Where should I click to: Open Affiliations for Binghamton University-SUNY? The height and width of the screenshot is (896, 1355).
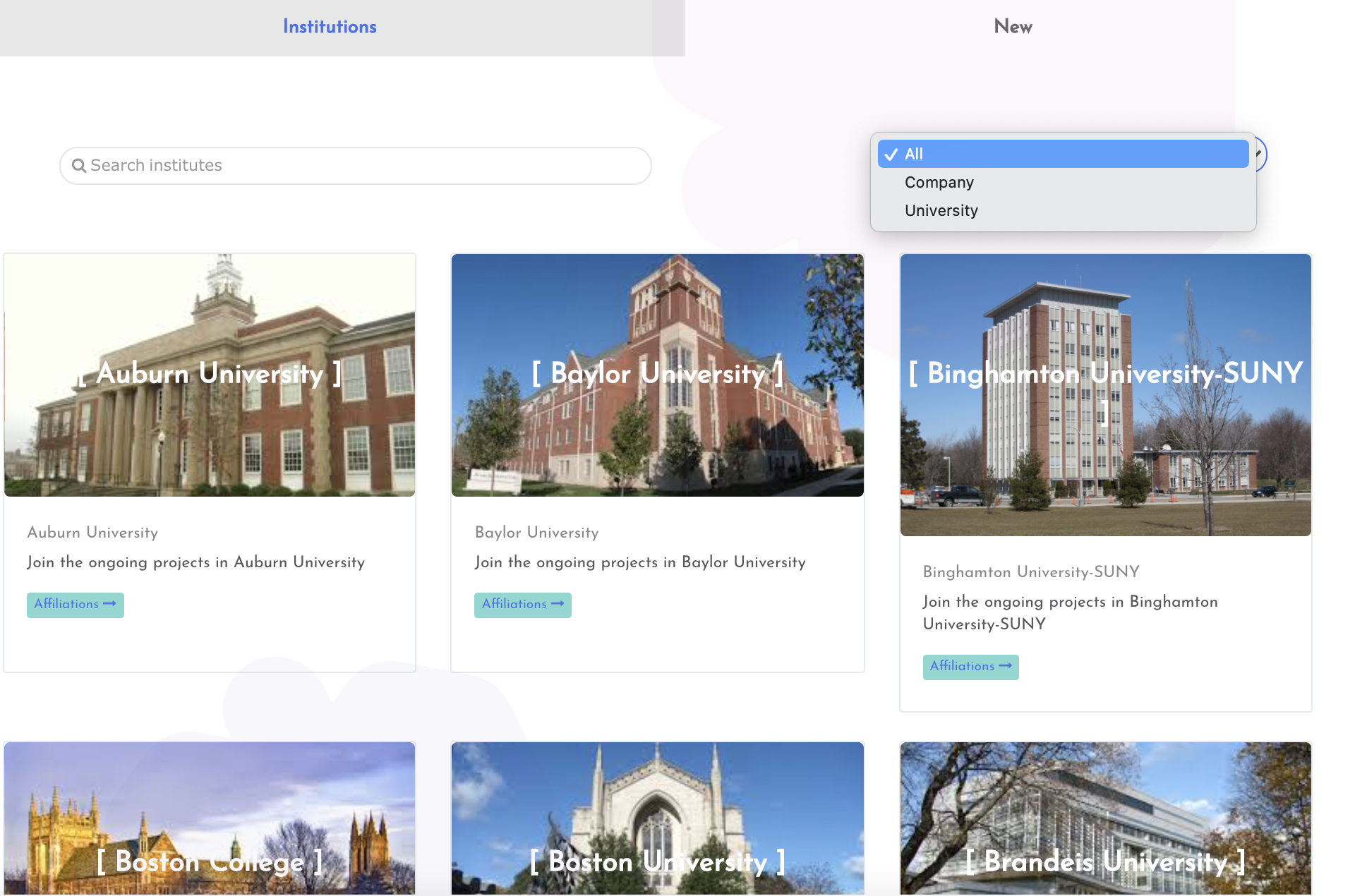(971, 667)
